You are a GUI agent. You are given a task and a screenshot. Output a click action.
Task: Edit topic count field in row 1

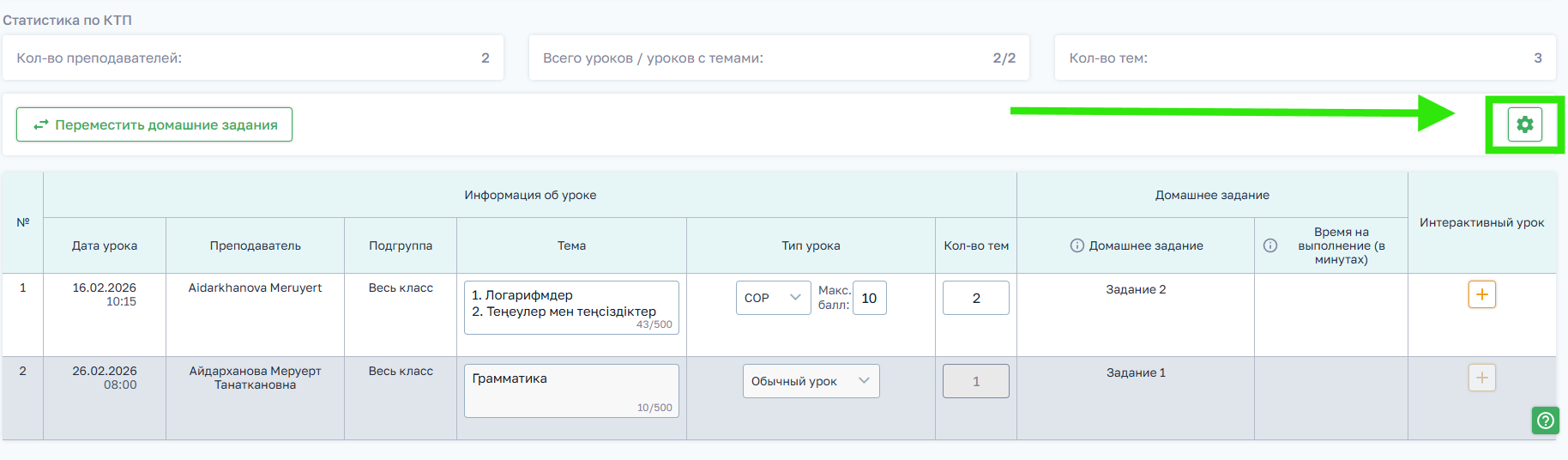(x=975, y=298)
